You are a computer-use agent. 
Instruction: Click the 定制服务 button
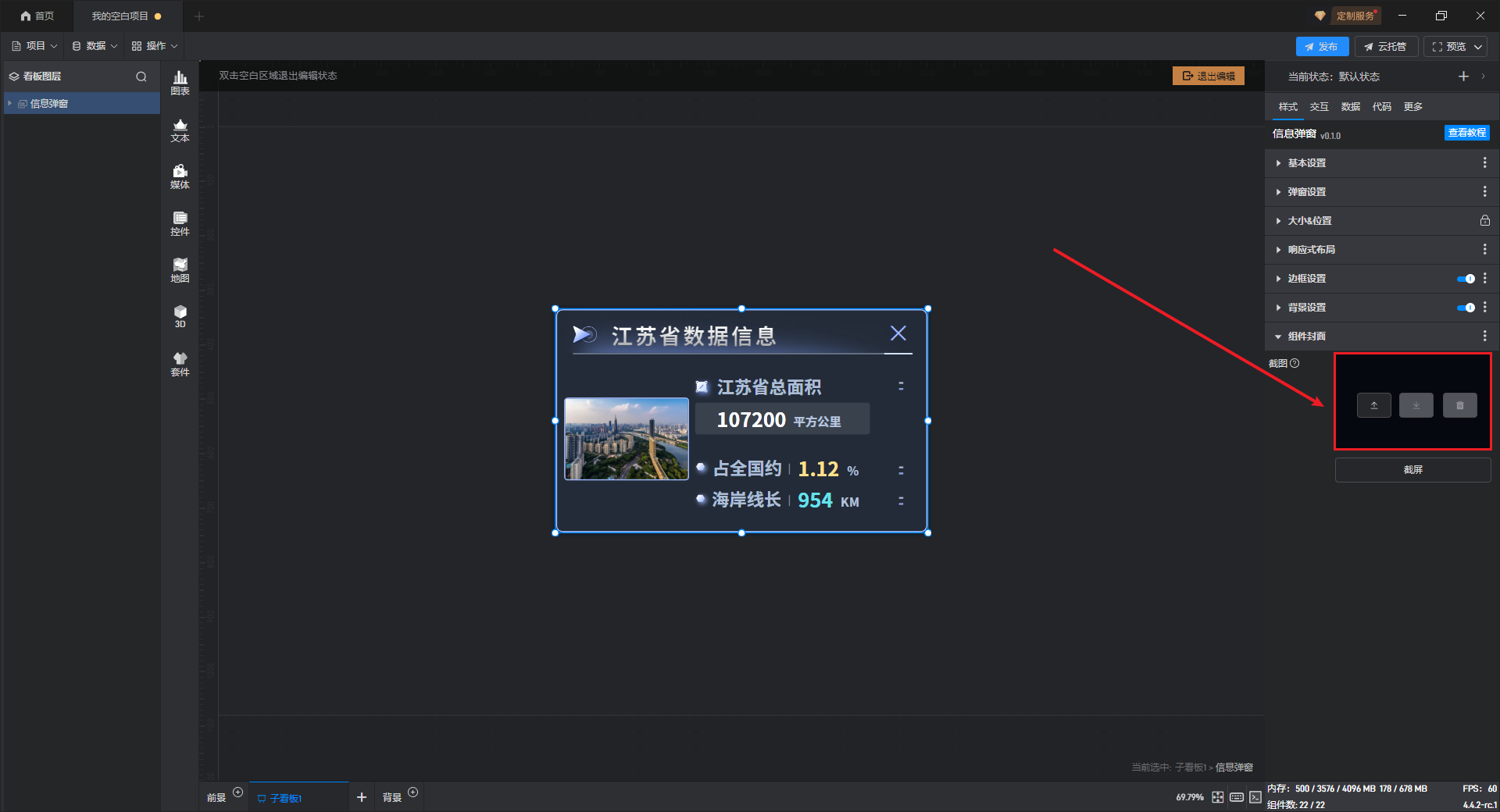coord(1355,16)
